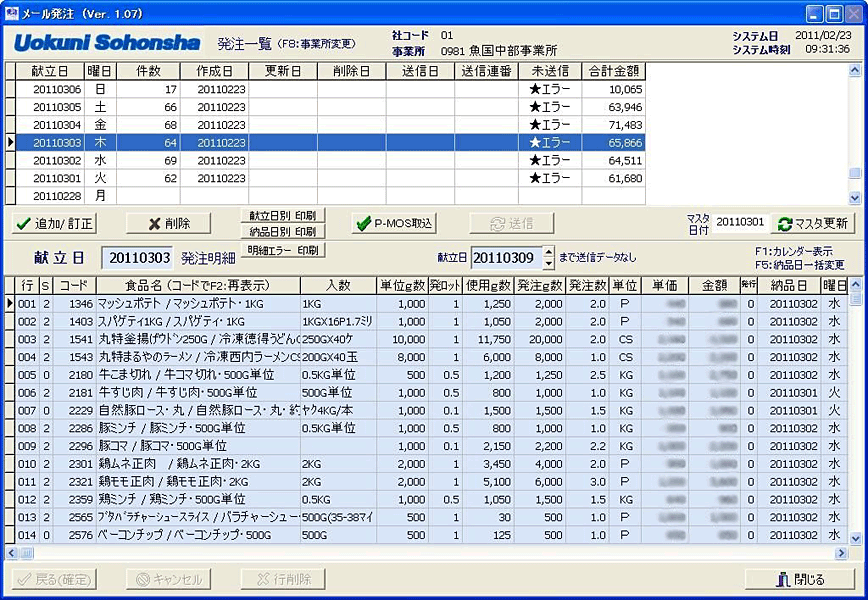Click 明細エラー 印刷 print button
The width and height of the screenshot is (868, 600).
coord(284,249)
